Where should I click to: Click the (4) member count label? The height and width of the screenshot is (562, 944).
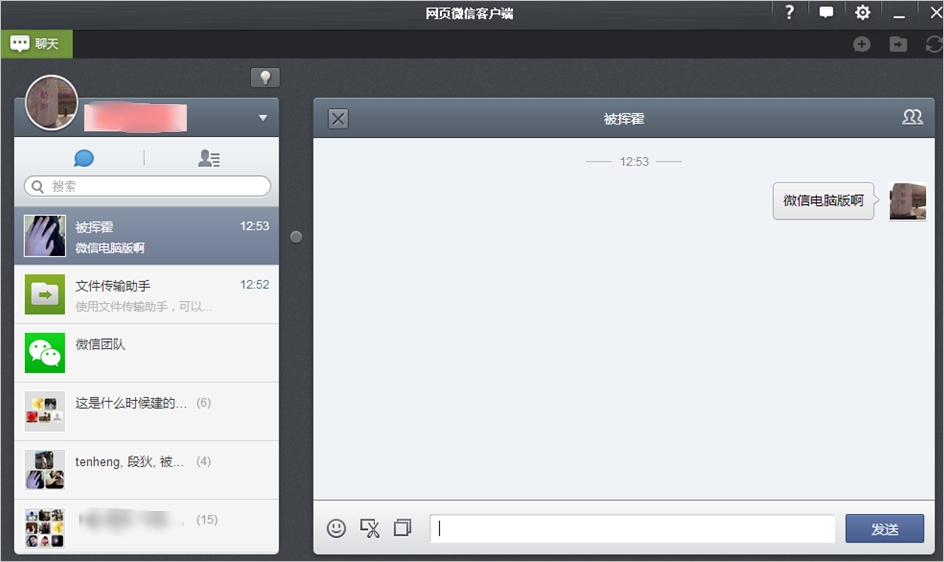[x=203, y=461]
